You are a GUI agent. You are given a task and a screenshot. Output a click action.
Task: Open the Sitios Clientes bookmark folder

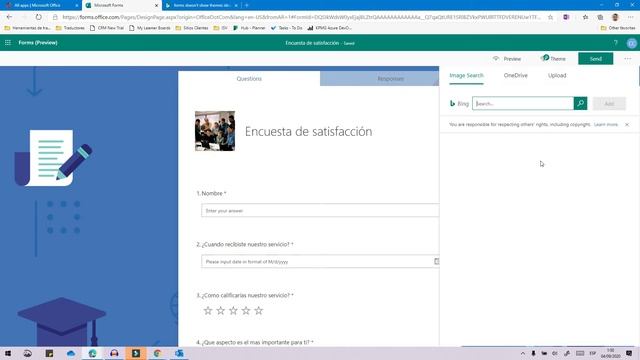pos(192,28)
